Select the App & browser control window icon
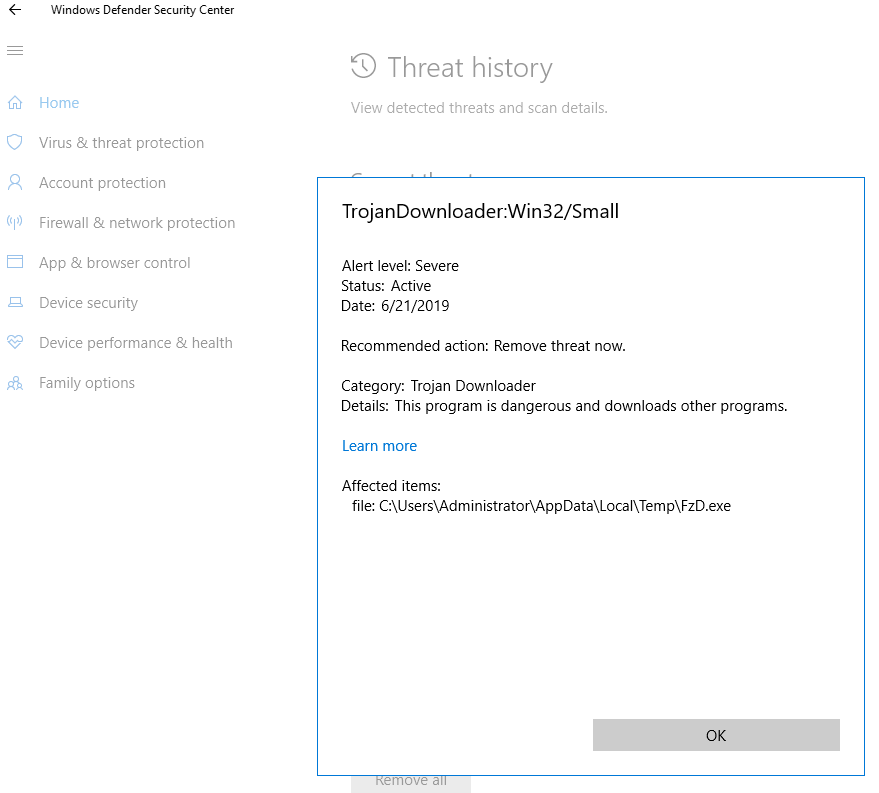Viewport: 879px width, 793px height. point(15,262)
